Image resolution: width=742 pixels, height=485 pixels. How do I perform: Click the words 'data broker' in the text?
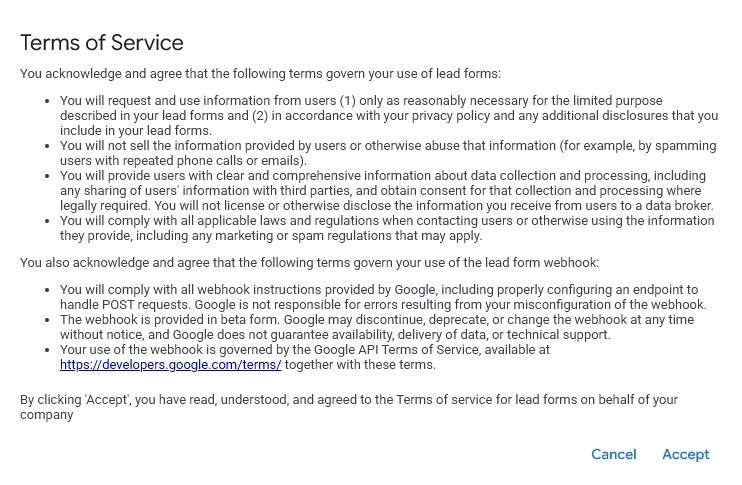[x=678, y=206]
